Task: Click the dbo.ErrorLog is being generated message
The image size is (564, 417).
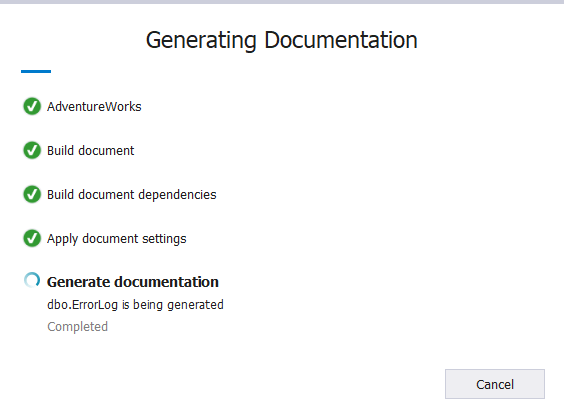Action: click(135, 305)
